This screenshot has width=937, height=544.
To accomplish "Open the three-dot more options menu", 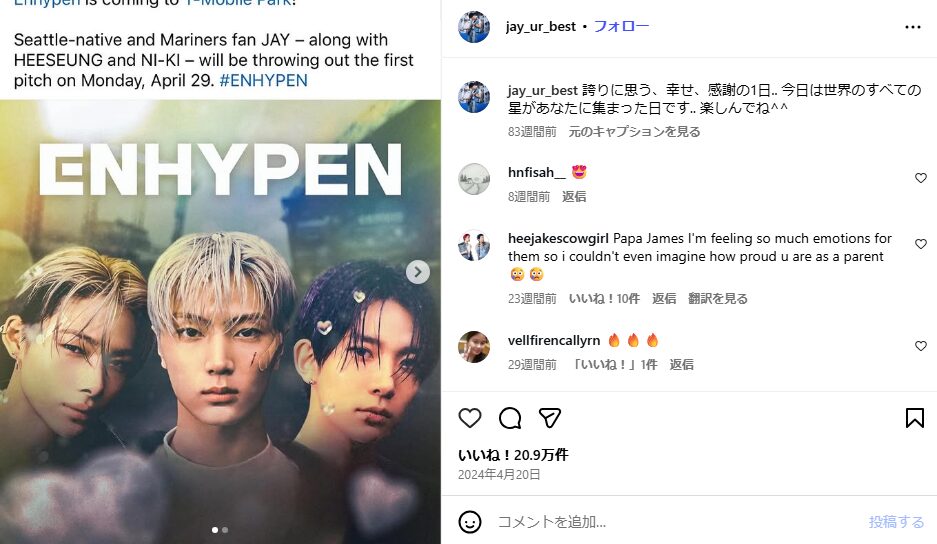I will 912,27.
